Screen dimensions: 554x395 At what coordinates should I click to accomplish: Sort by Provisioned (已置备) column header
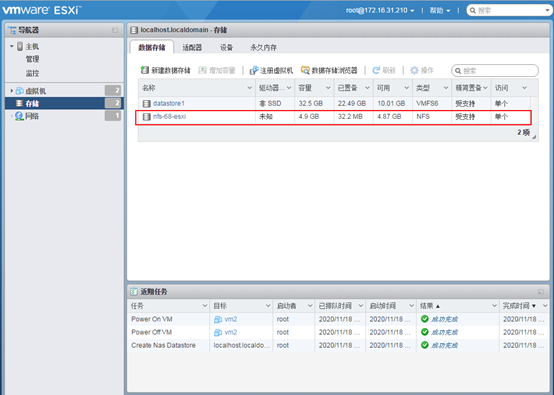348,88
